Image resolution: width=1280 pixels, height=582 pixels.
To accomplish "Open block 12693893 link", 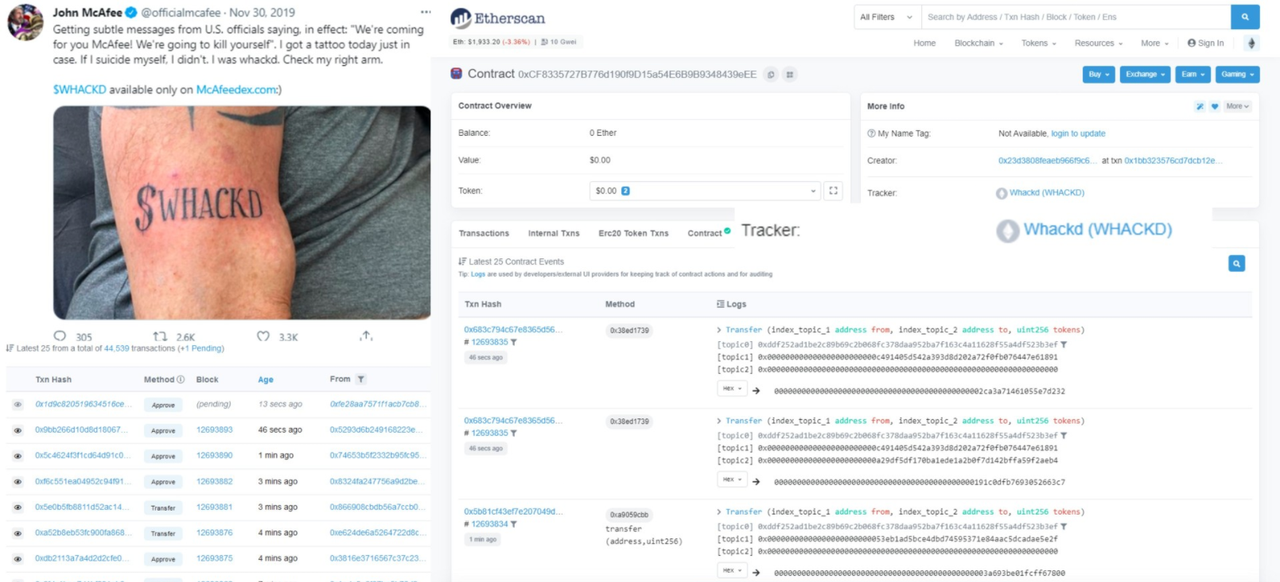I will coord(214,430).
